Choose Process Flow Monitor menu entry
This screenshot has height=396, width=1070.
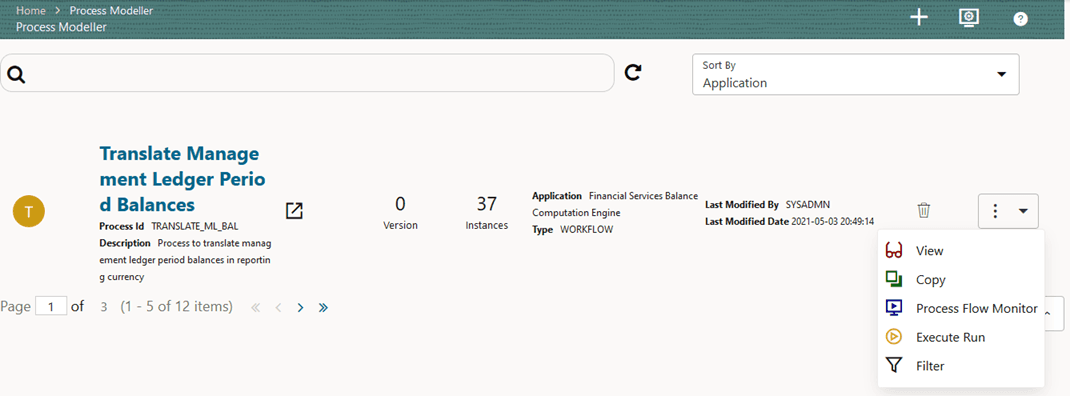(x=961, y=309)
